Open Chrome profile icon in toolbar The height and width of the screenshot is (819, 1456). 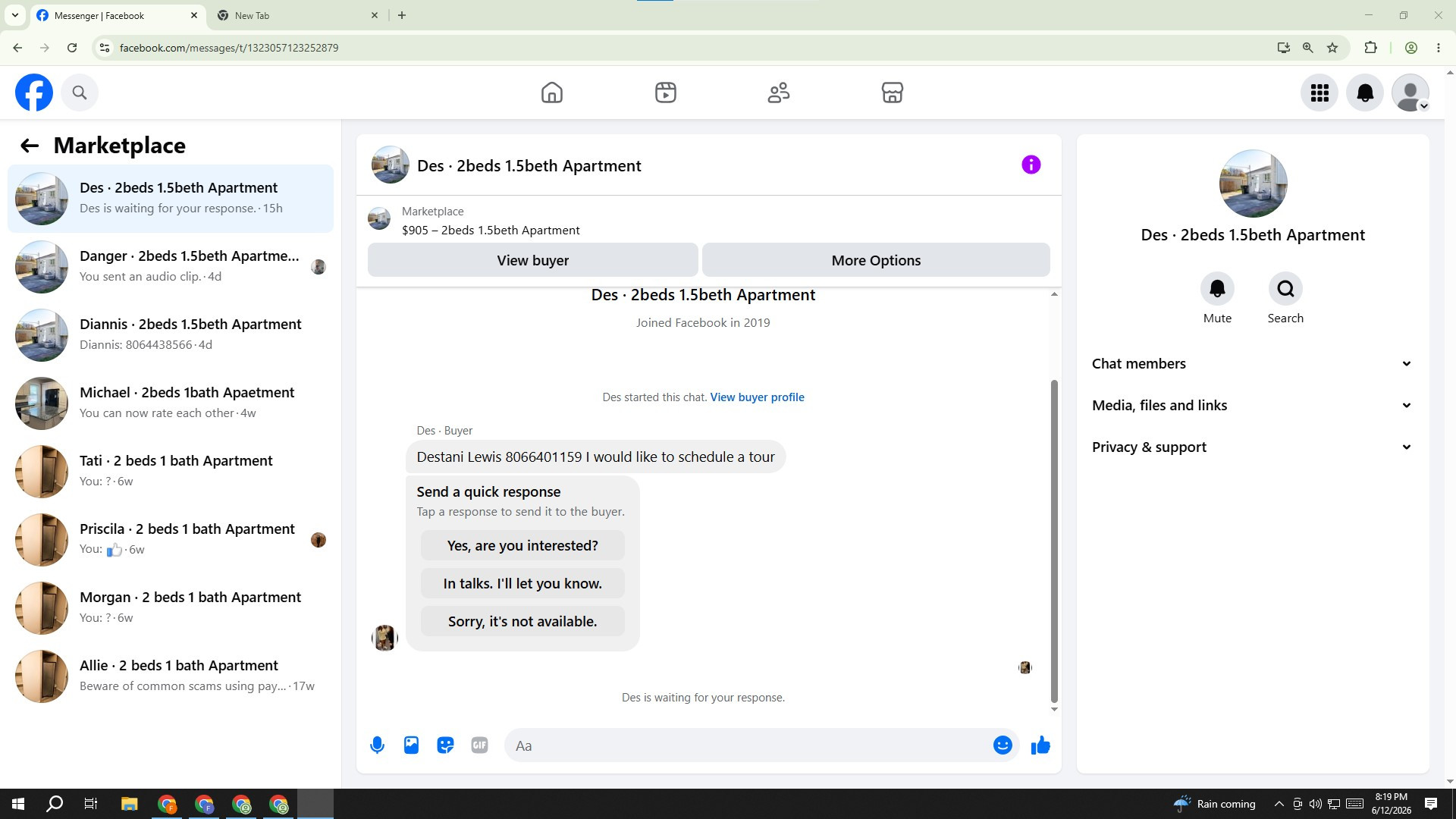click(x=1411, y=48)
